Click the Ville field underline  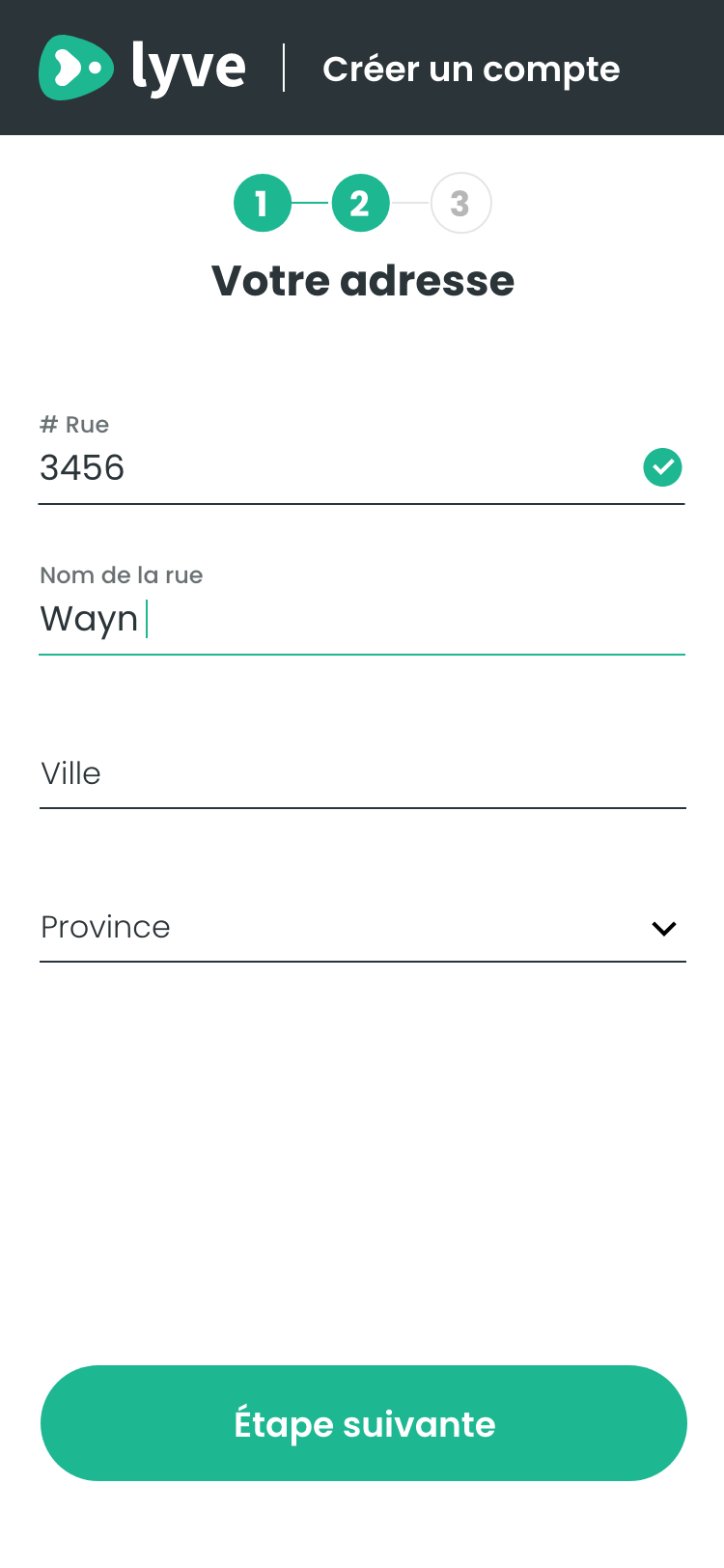[362, 807]
